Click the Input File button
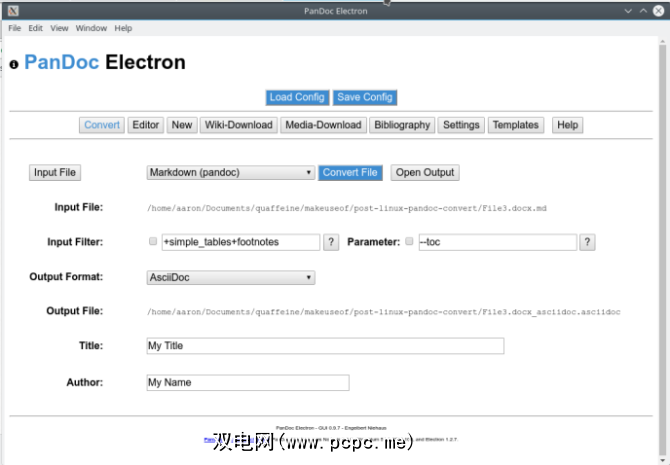This screenshot has height=465, width=670. point(55,173)
